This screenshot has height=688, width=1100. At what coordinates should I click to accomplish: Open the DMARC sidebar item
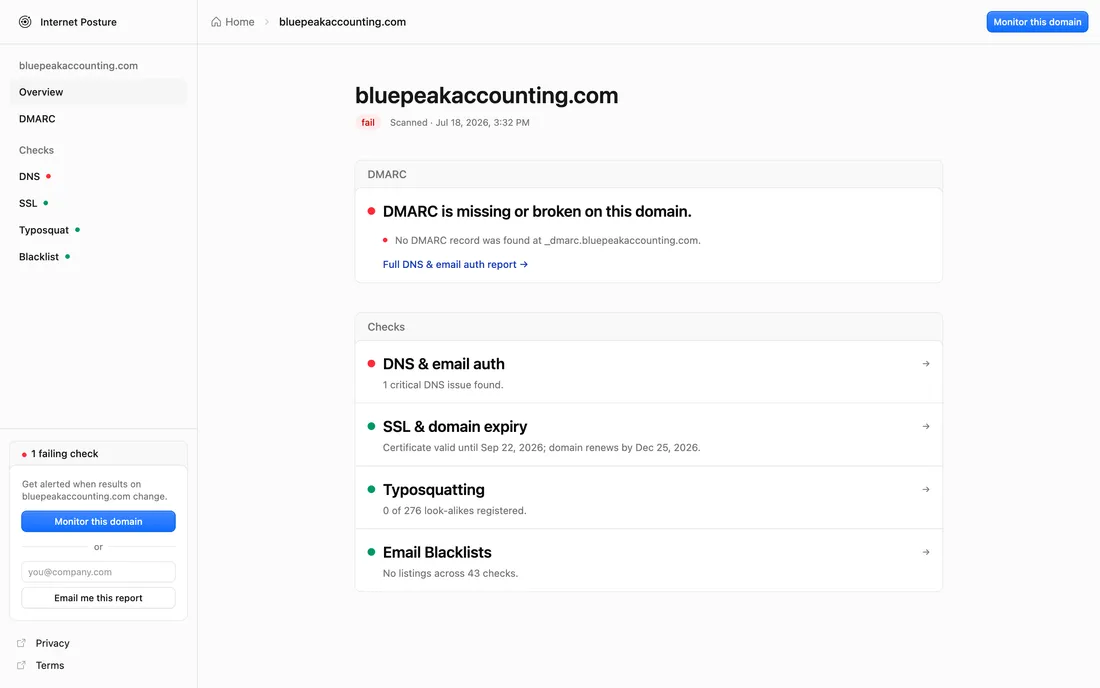coord(98,119)
